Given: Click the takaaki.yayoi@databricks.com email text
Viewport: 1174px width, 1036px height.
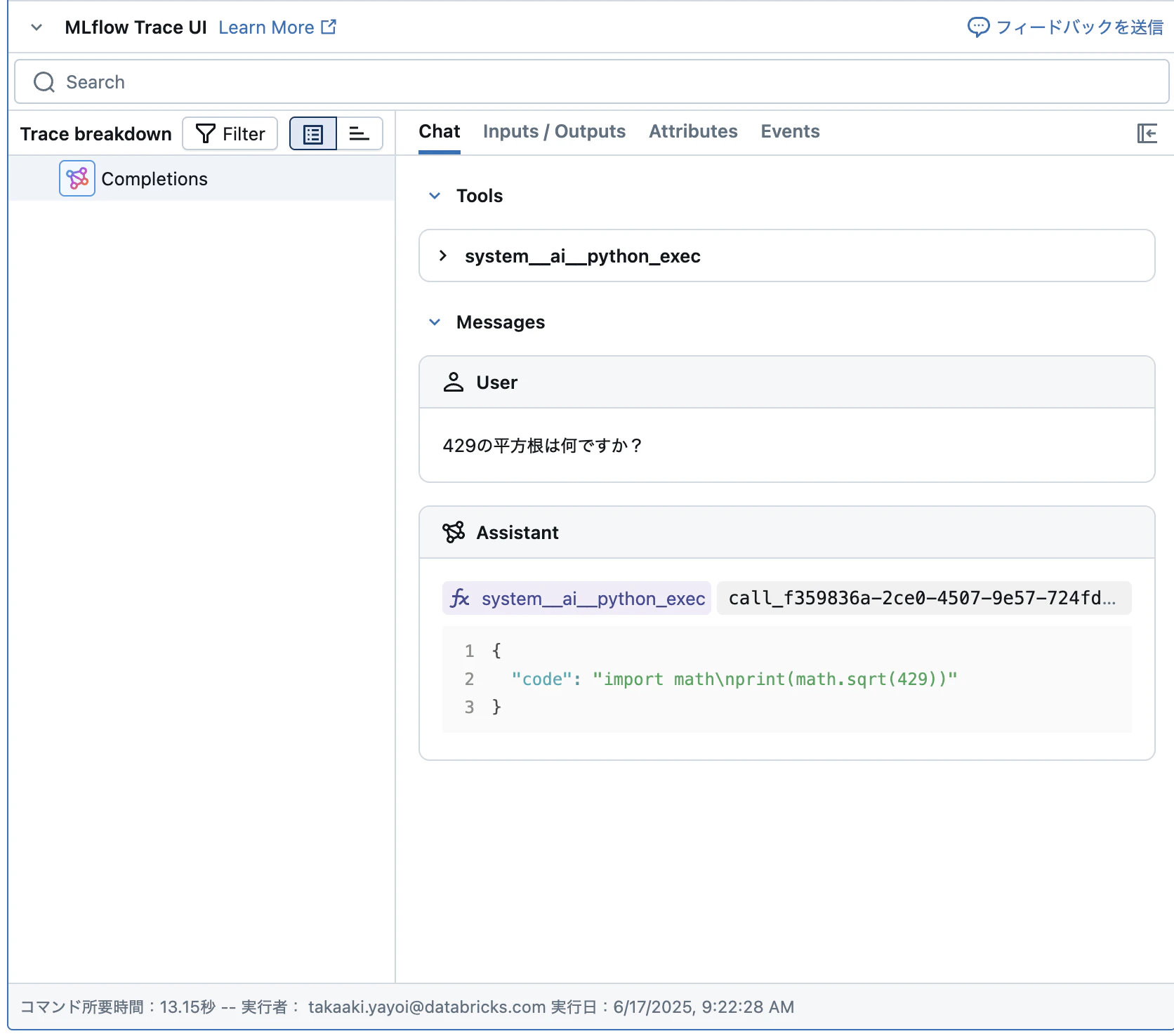Looking at the screenshot, I should tap(427, 1007).
